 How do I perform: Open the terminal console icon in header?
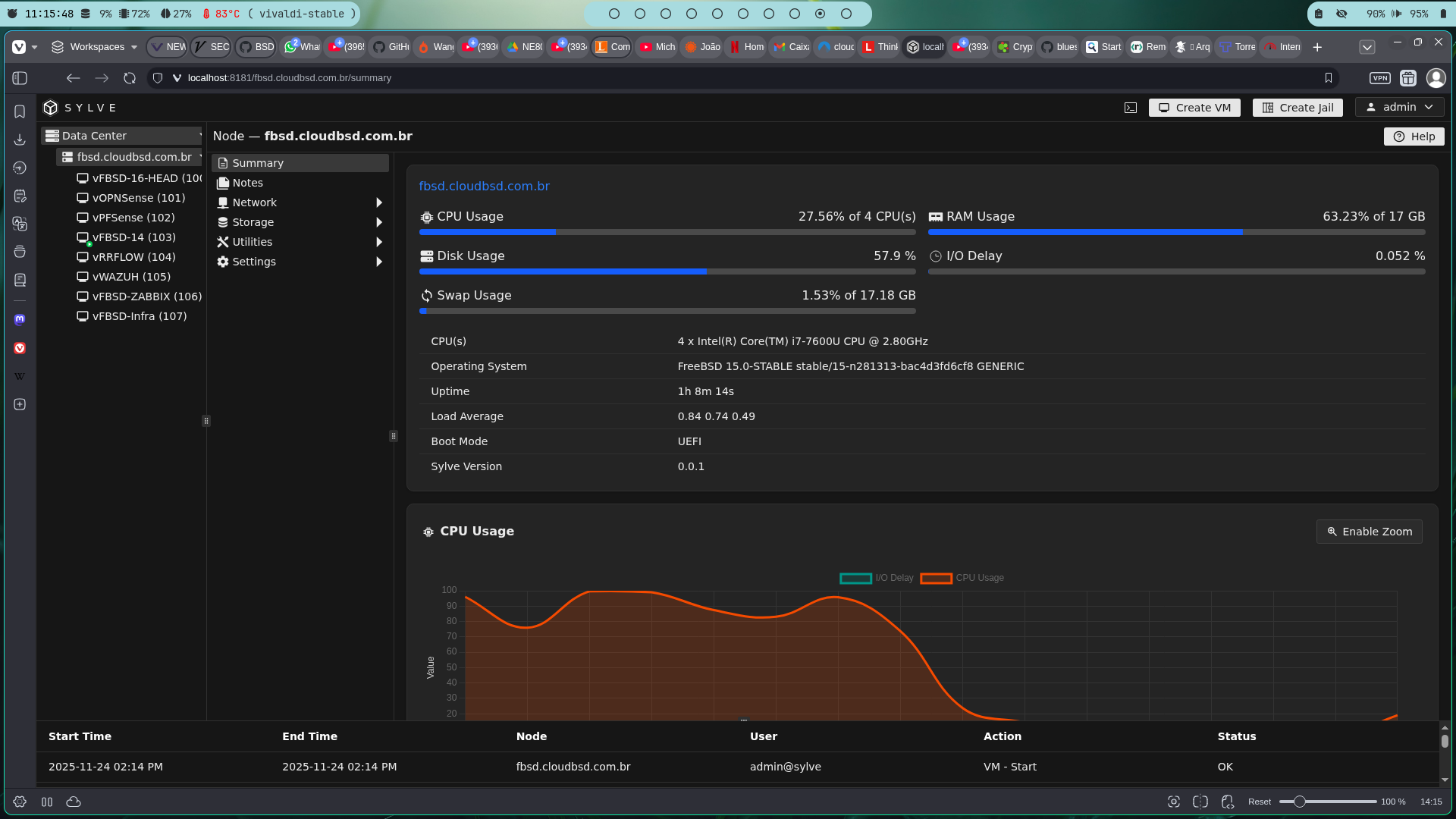(x=1131, y=108)
